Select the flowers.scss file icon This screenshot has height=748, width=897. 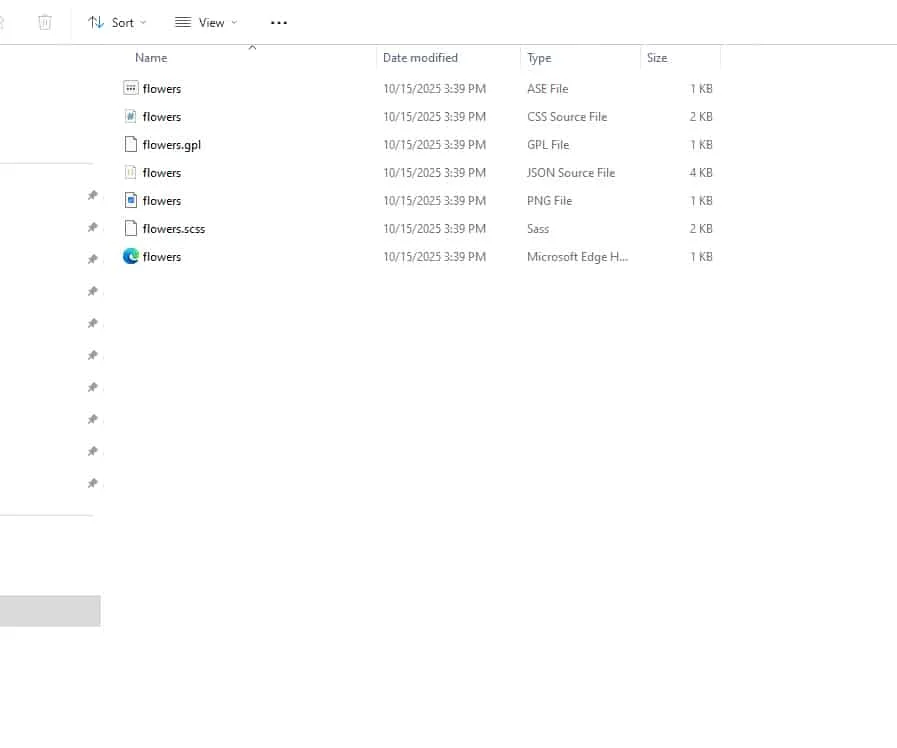click(130, 228)
